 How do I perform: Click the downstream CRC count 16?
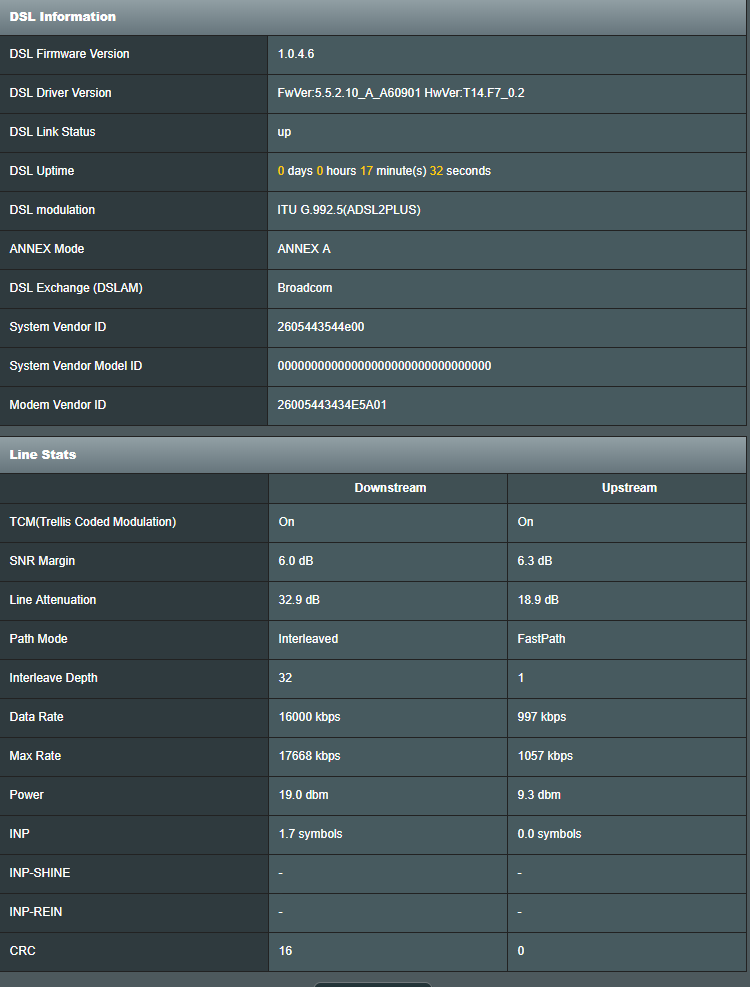click(285, 951)
